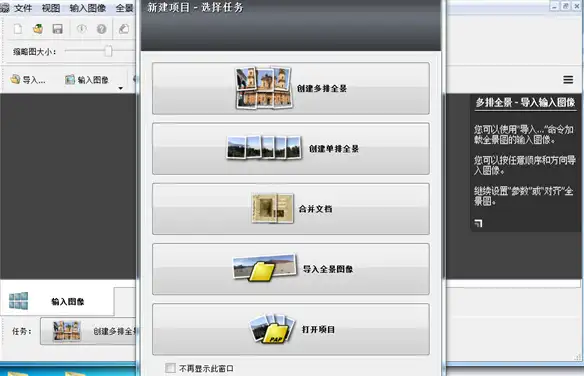
Task: Click the help question mark icon
Action: point(101,29)
